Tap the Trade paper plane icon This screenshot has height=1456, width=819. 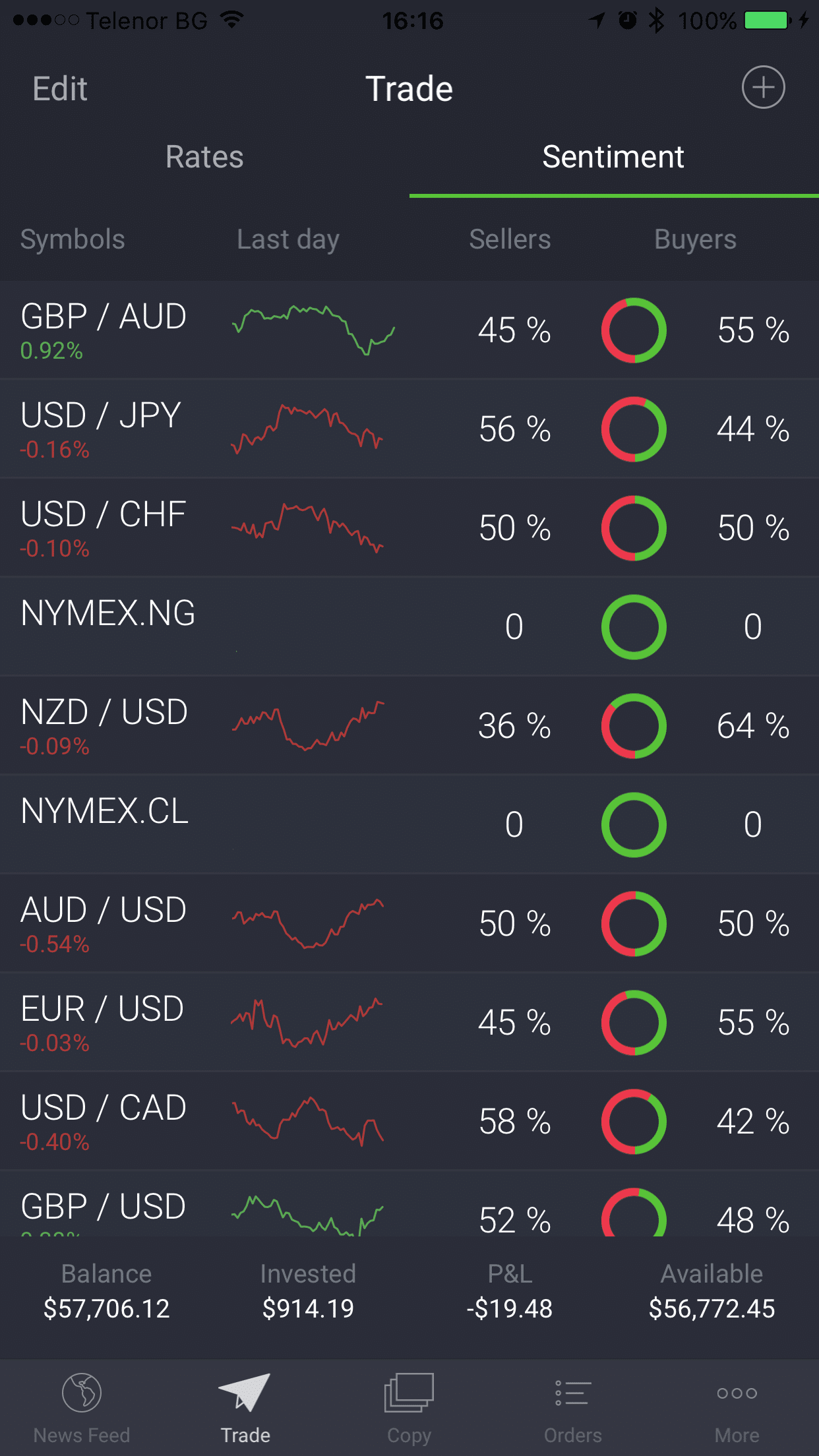[245, 1392]
